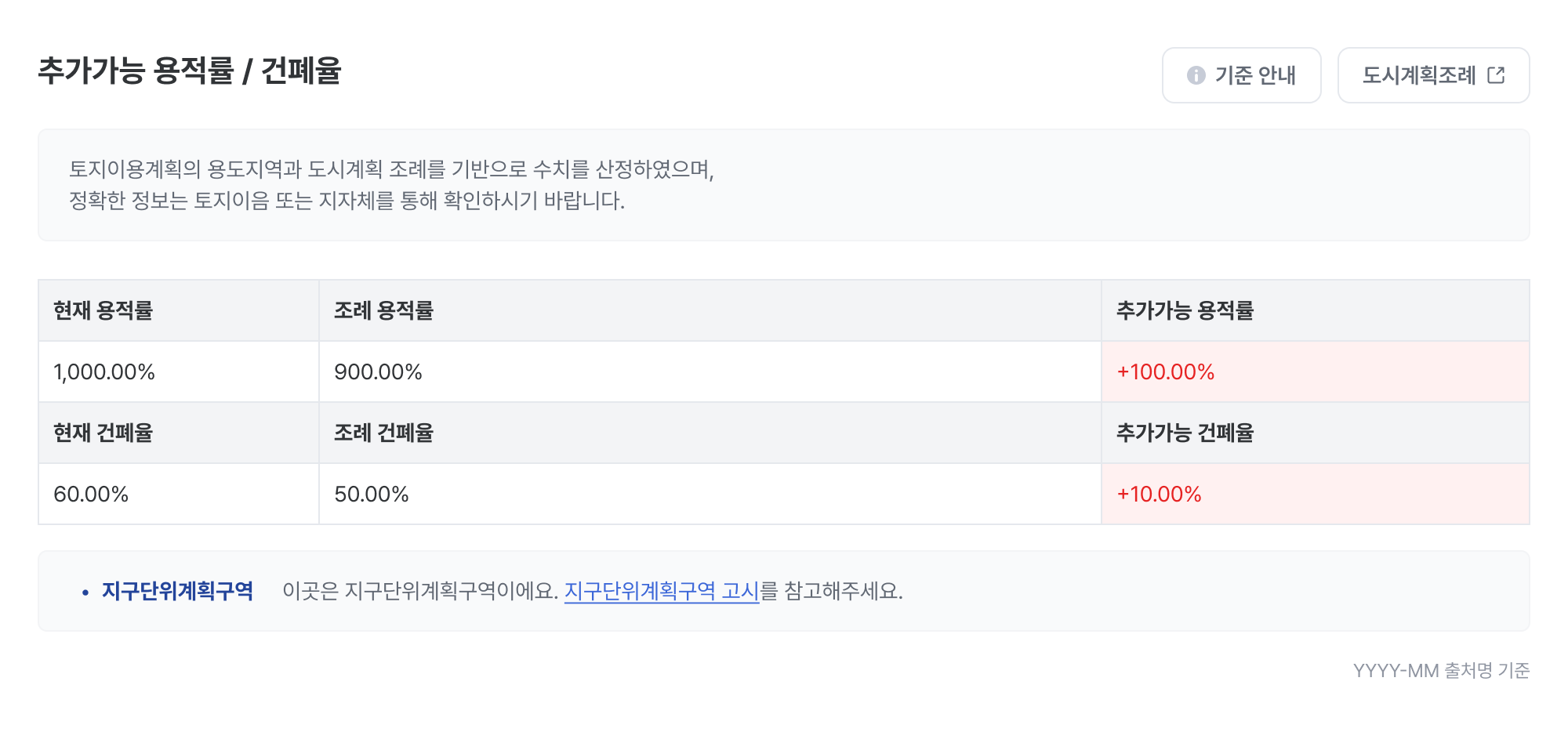The width and height of the screenshot is (1568, 732).
Task: Select the 현재 용적률 column header
Action: point(103,311)
